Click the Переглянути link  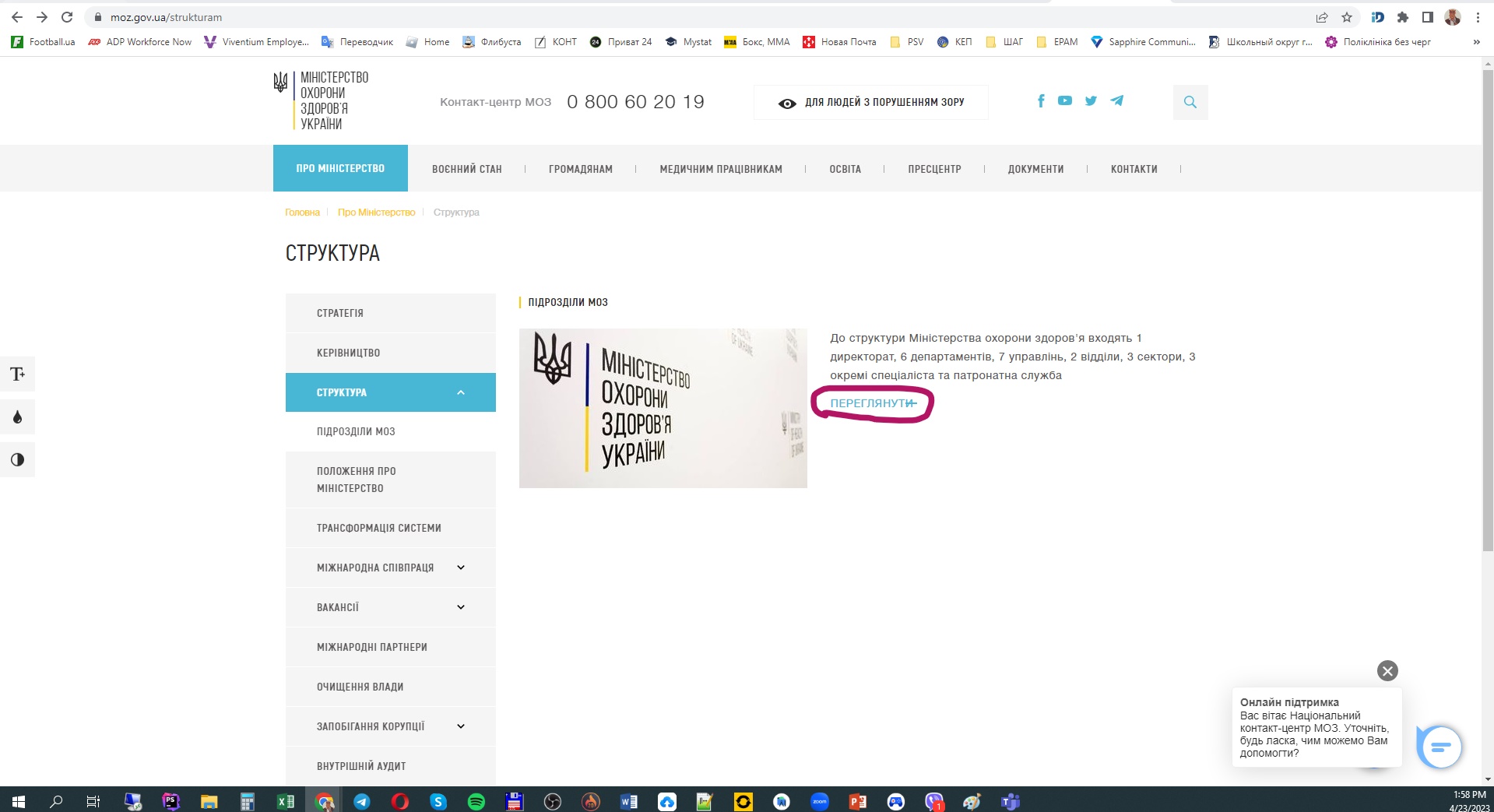871,403
